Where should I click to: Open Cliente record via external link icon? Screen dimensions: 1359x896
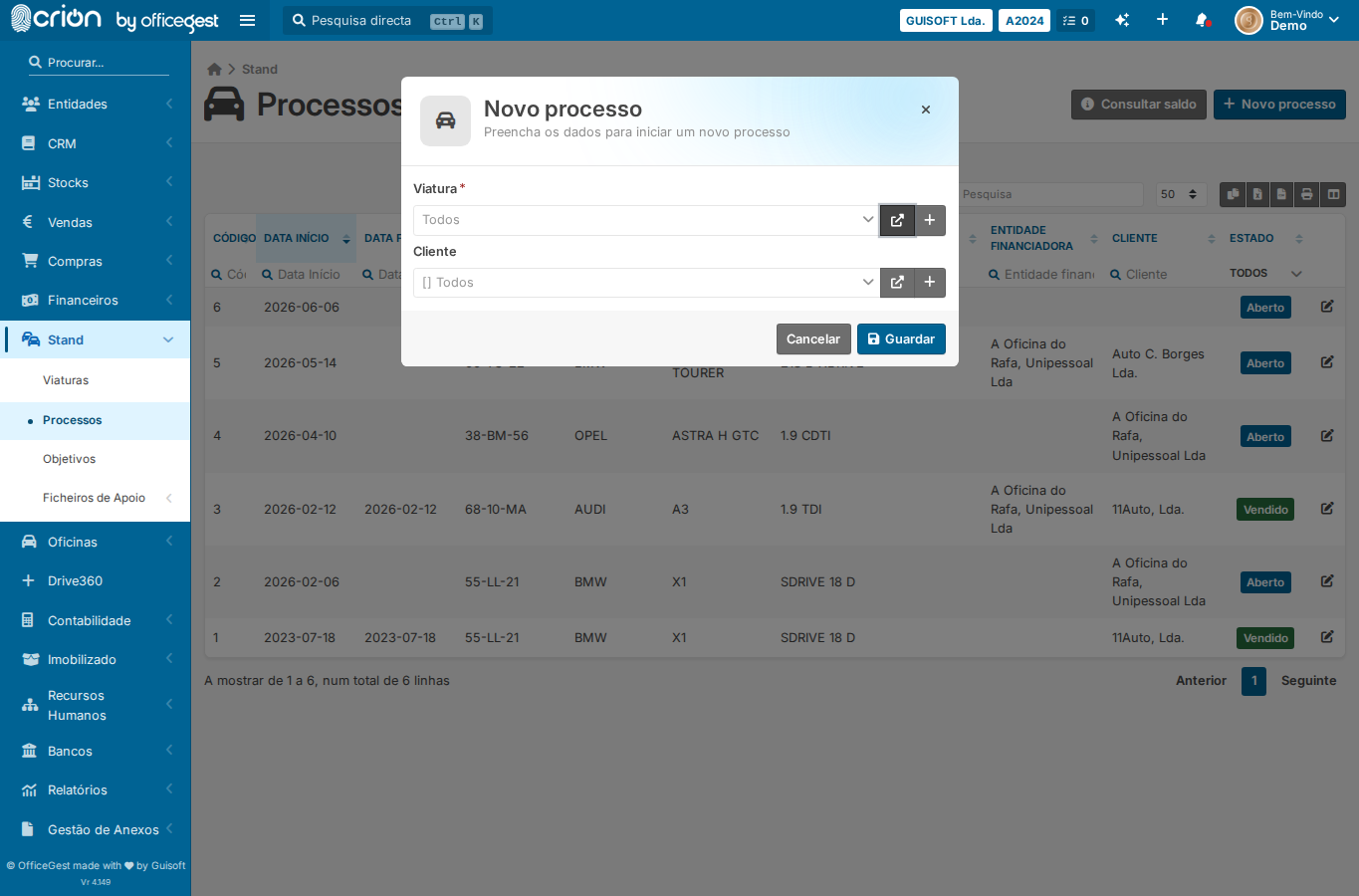(x=897, y=283)
